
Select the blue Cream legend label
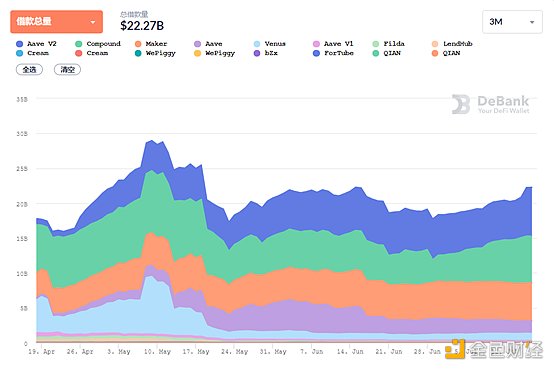point(38,53)
